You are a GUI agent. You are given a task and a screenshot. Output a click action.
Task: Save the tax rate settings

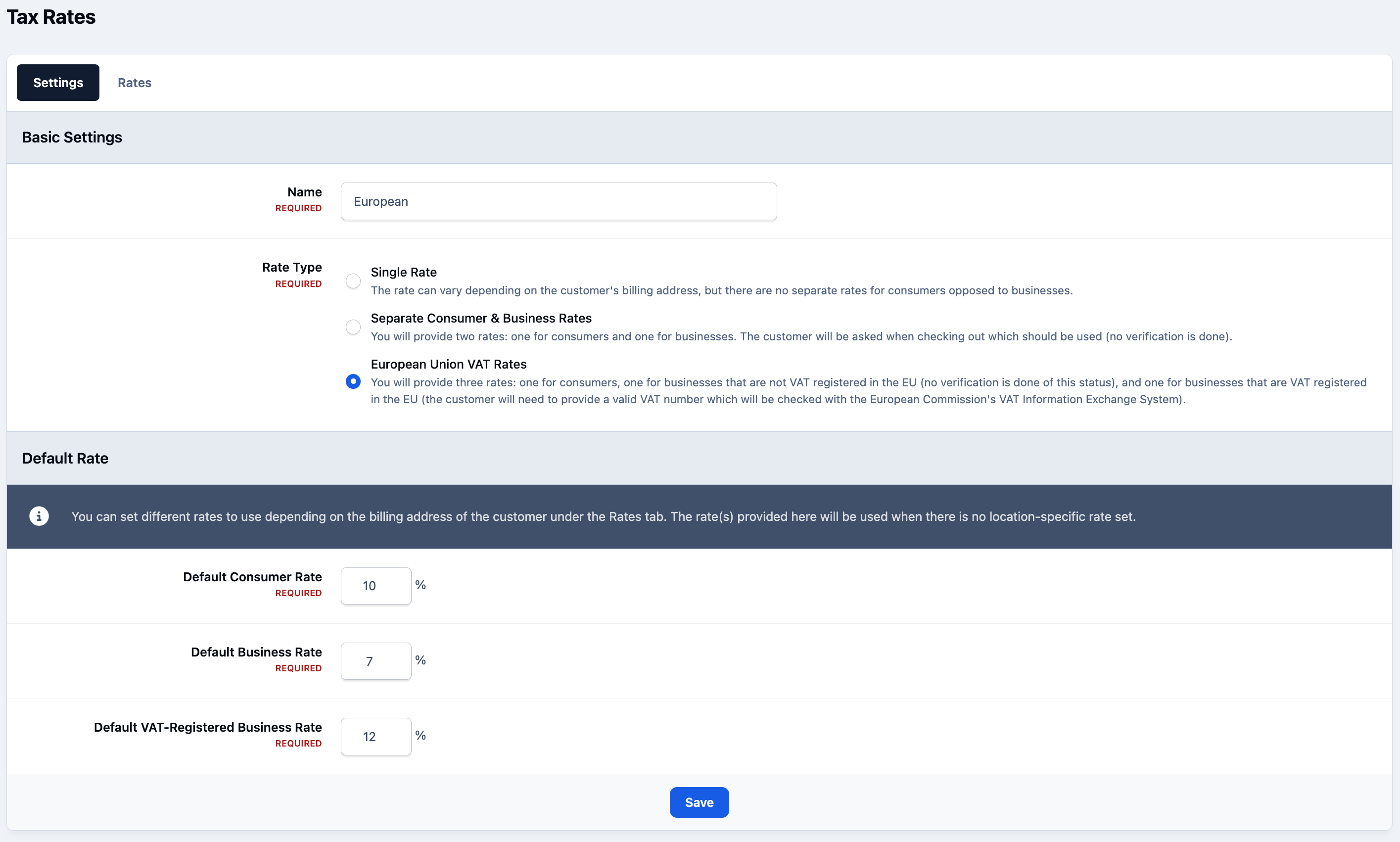699,802
